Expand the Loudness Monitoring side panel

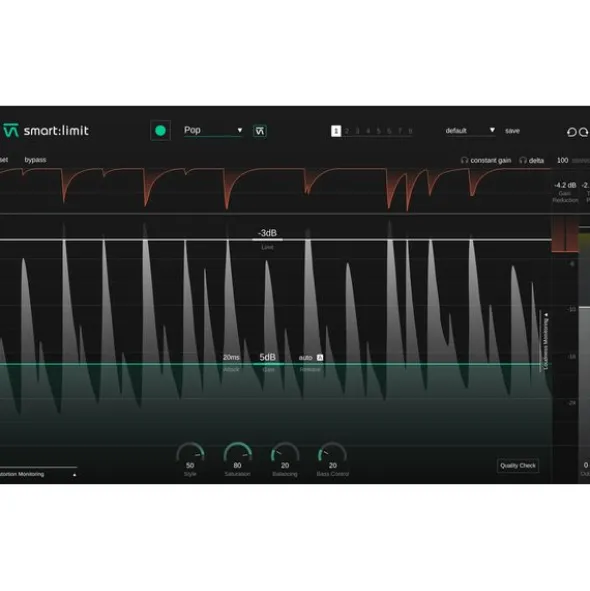click(x=545, y=341)
